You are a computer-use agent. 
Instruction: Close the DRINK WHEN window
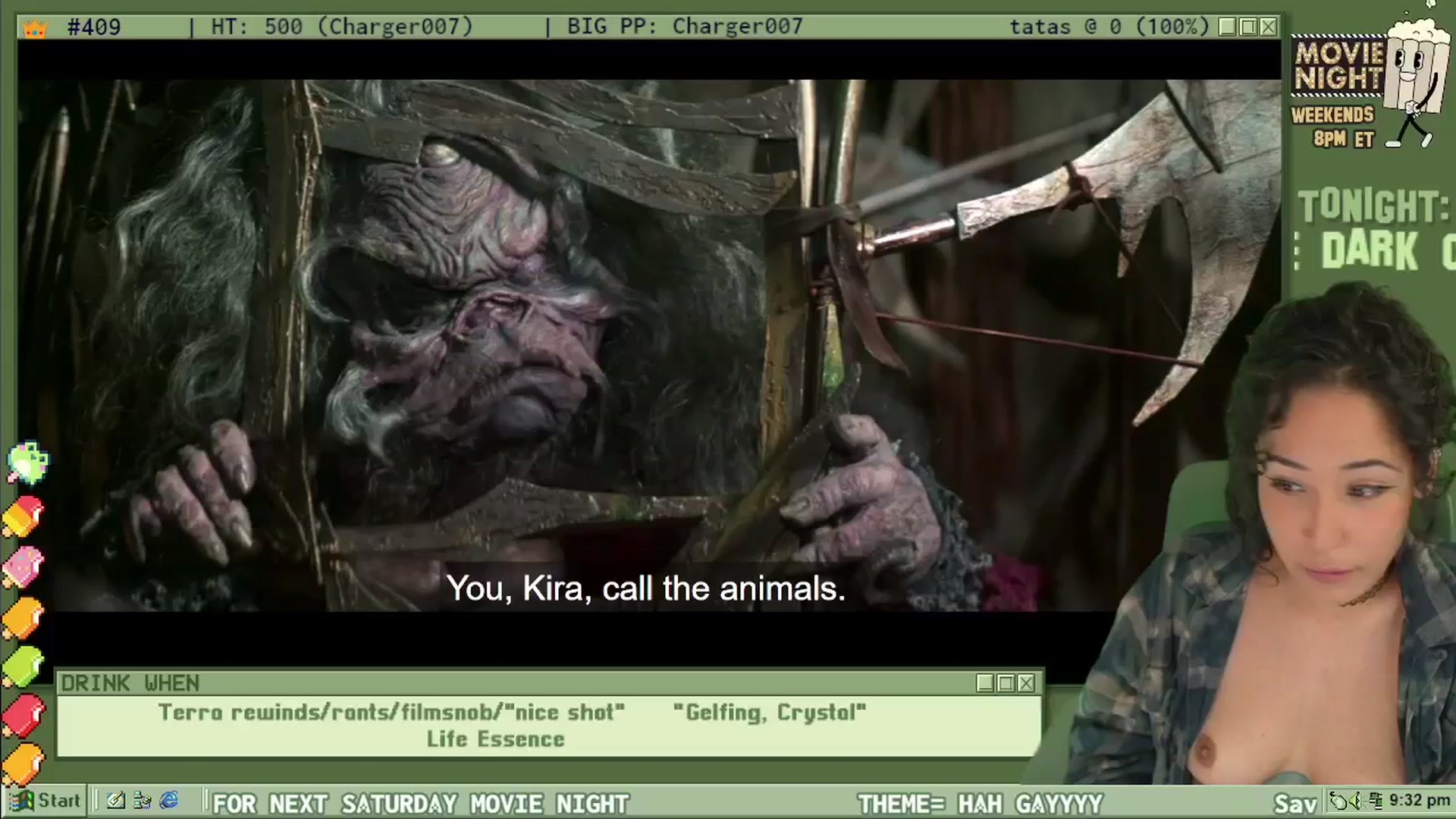click(1026, 683)
